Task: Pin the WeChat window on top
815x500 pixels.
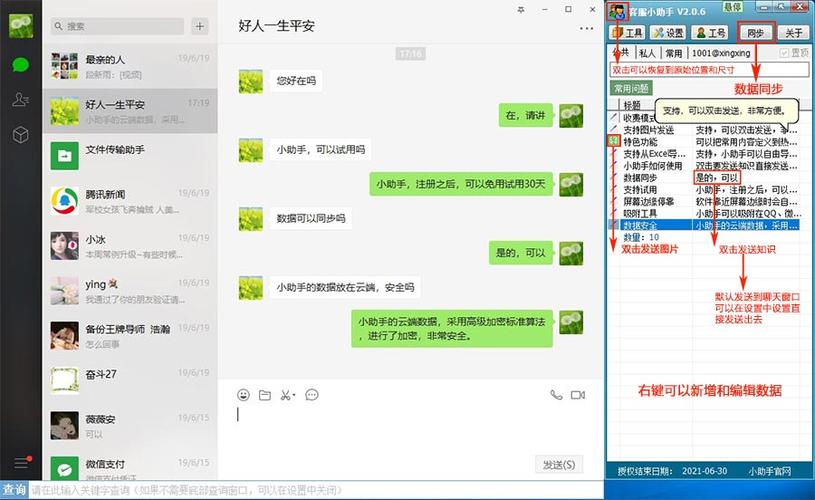Action: click(x=521, y=10)
